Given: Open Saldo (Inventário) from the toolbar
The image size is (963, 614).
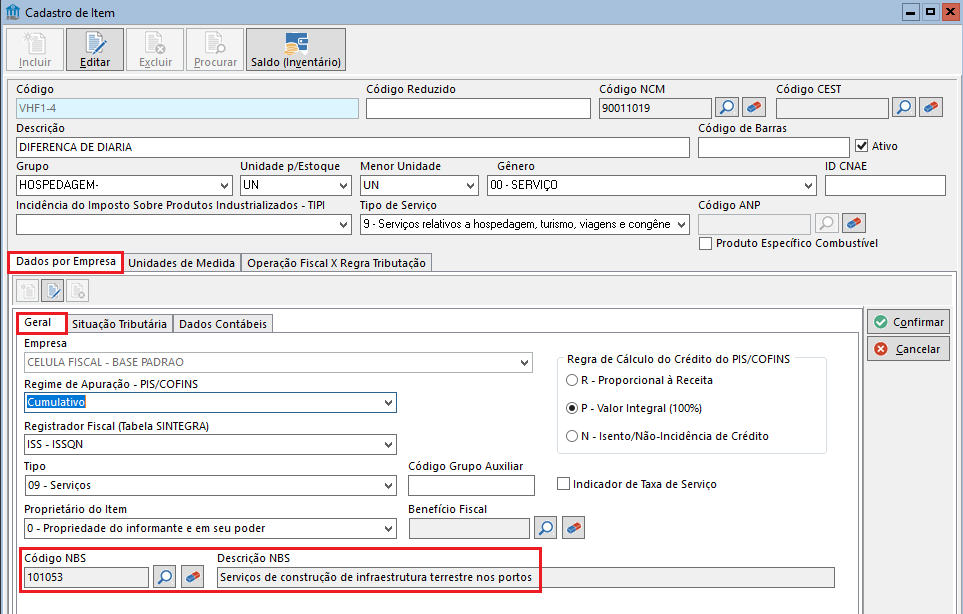Looking at the screenshot, I should pyautogui.click(x=296, y=50).
